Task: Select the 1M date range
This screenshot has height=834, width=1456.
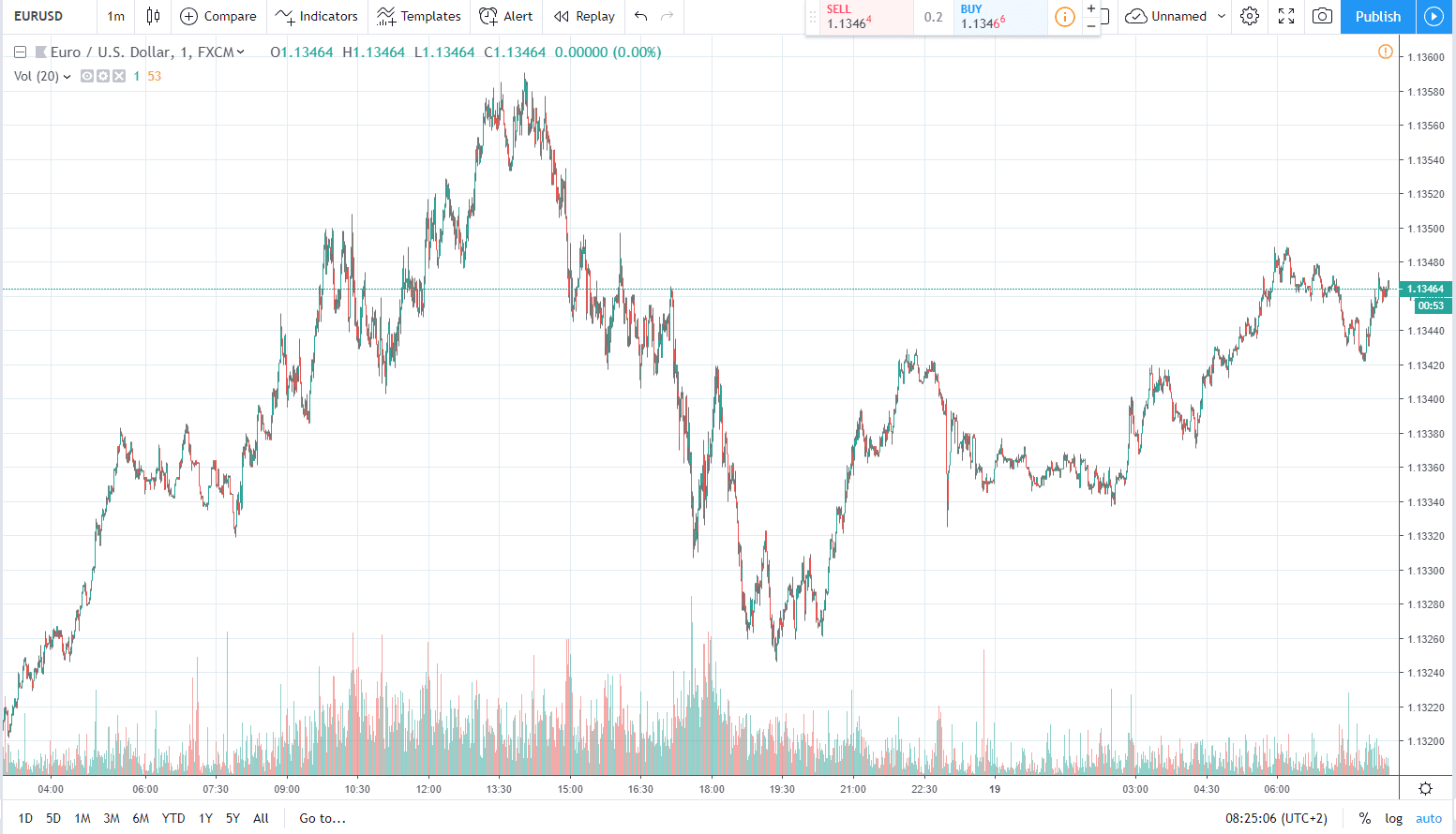Action: 83,818
